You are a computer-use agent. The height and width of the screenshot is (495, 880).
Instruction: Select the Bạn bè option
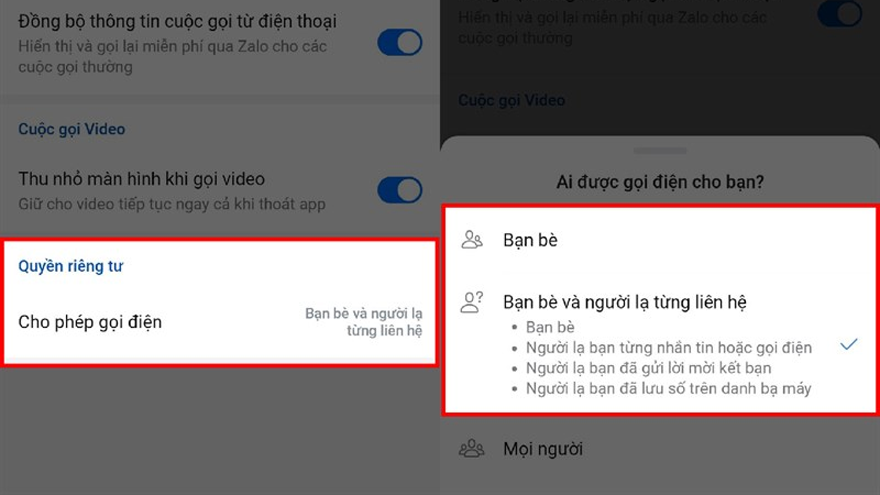[x=660, y=240]
